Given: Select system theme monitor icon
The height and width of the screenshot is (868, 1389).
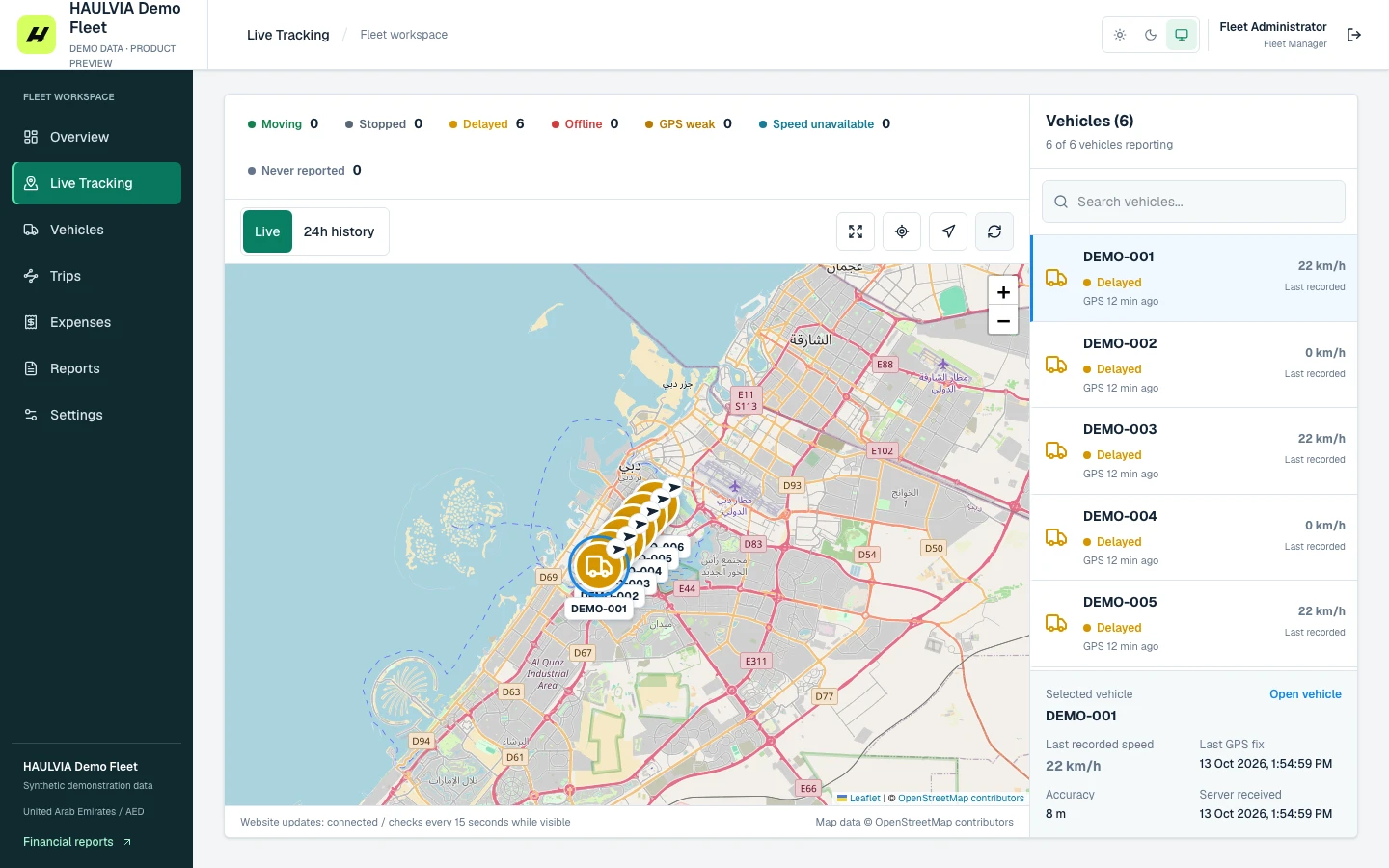Looking at the screenshot, I should [x=1182, y=35].
